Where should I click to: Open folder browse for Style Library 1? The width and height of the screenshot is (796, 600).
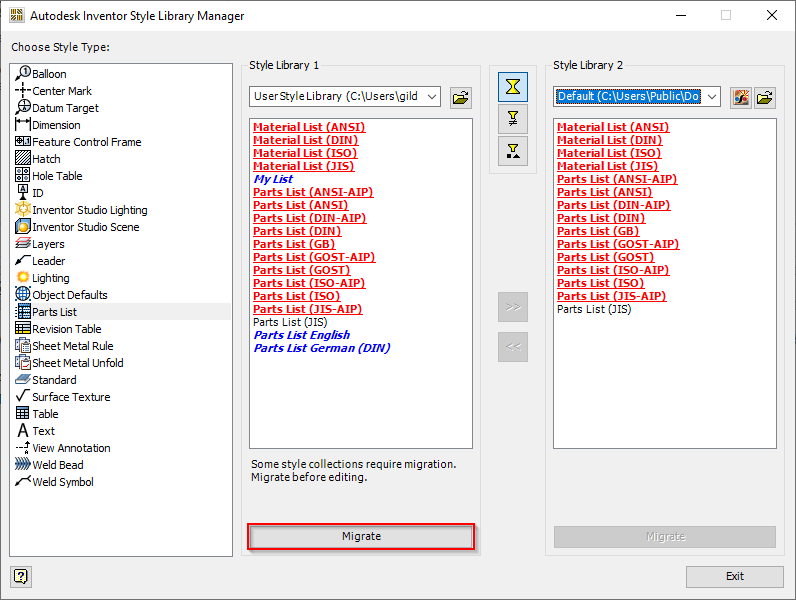tap(460, 97)
